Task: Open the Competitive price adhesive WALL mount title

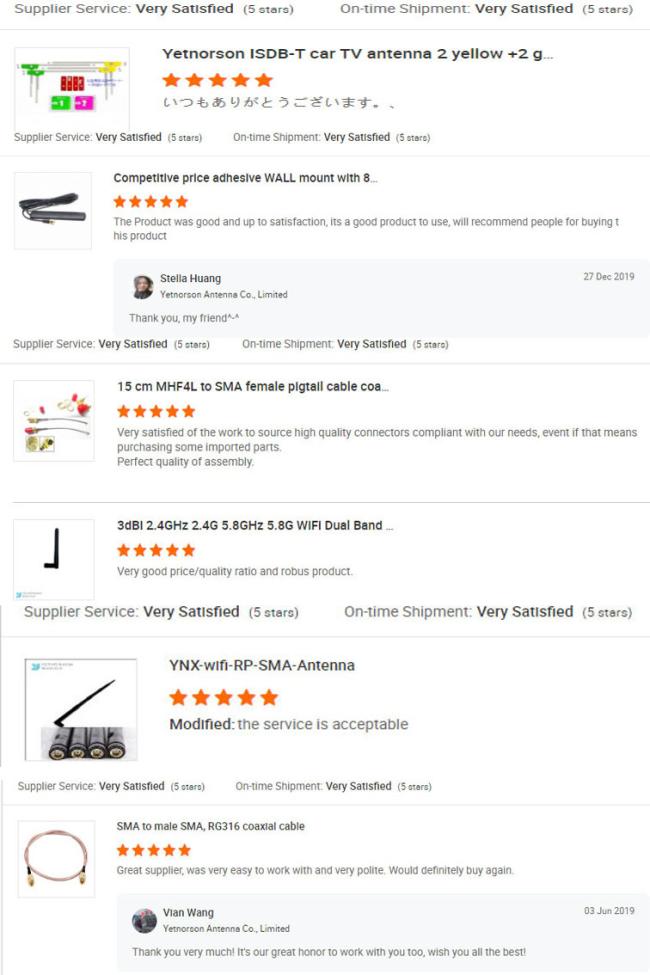Action: (246, 178)
